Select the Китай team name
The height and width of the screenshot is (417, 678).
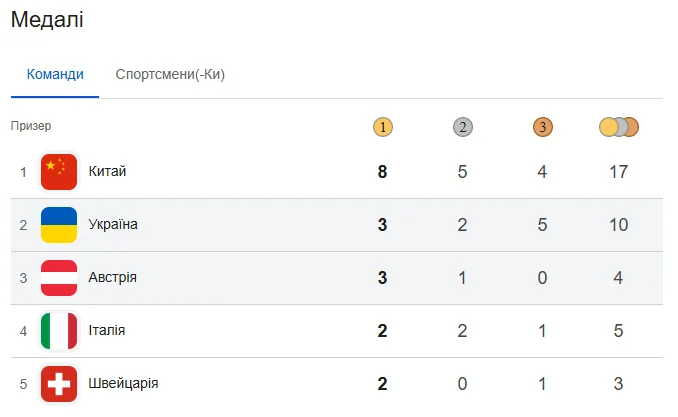tap(107, 172)
